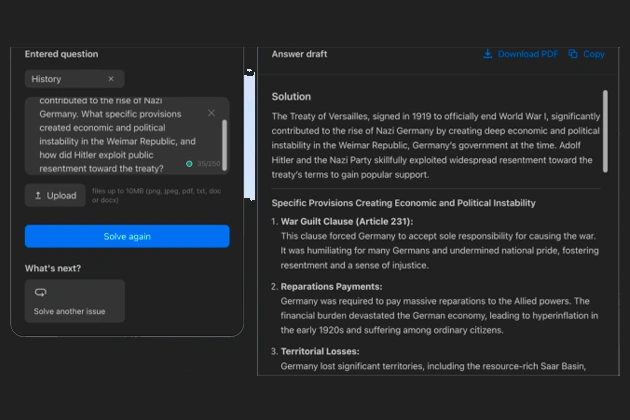The height and width of the screenshot is (420, 630).
Task: Click the files up to 10MB hint text
Action: pos(156,195)
